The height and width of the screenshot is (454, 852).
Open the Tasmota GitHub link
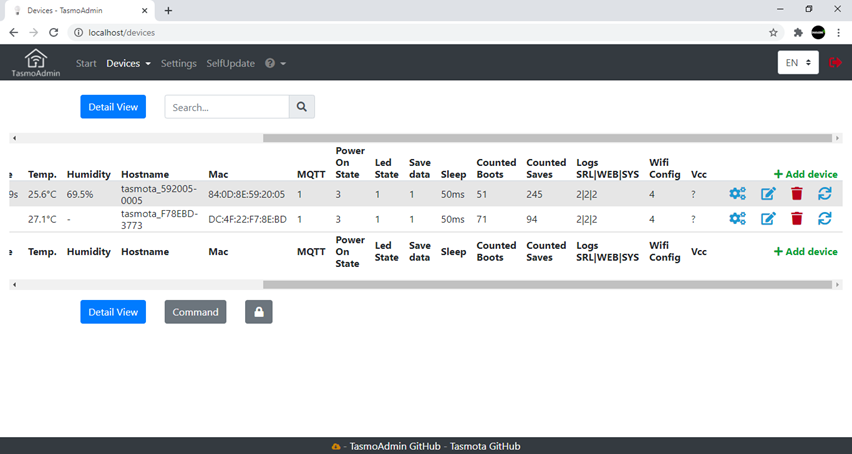pyautogui.click(x=485, y=446)
